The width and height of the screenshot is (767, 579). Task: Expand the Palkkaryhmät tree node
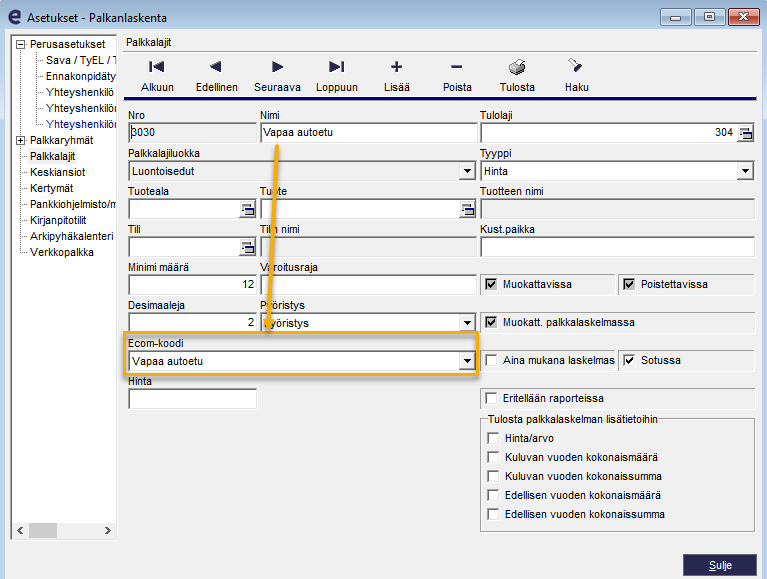[21, 141]
